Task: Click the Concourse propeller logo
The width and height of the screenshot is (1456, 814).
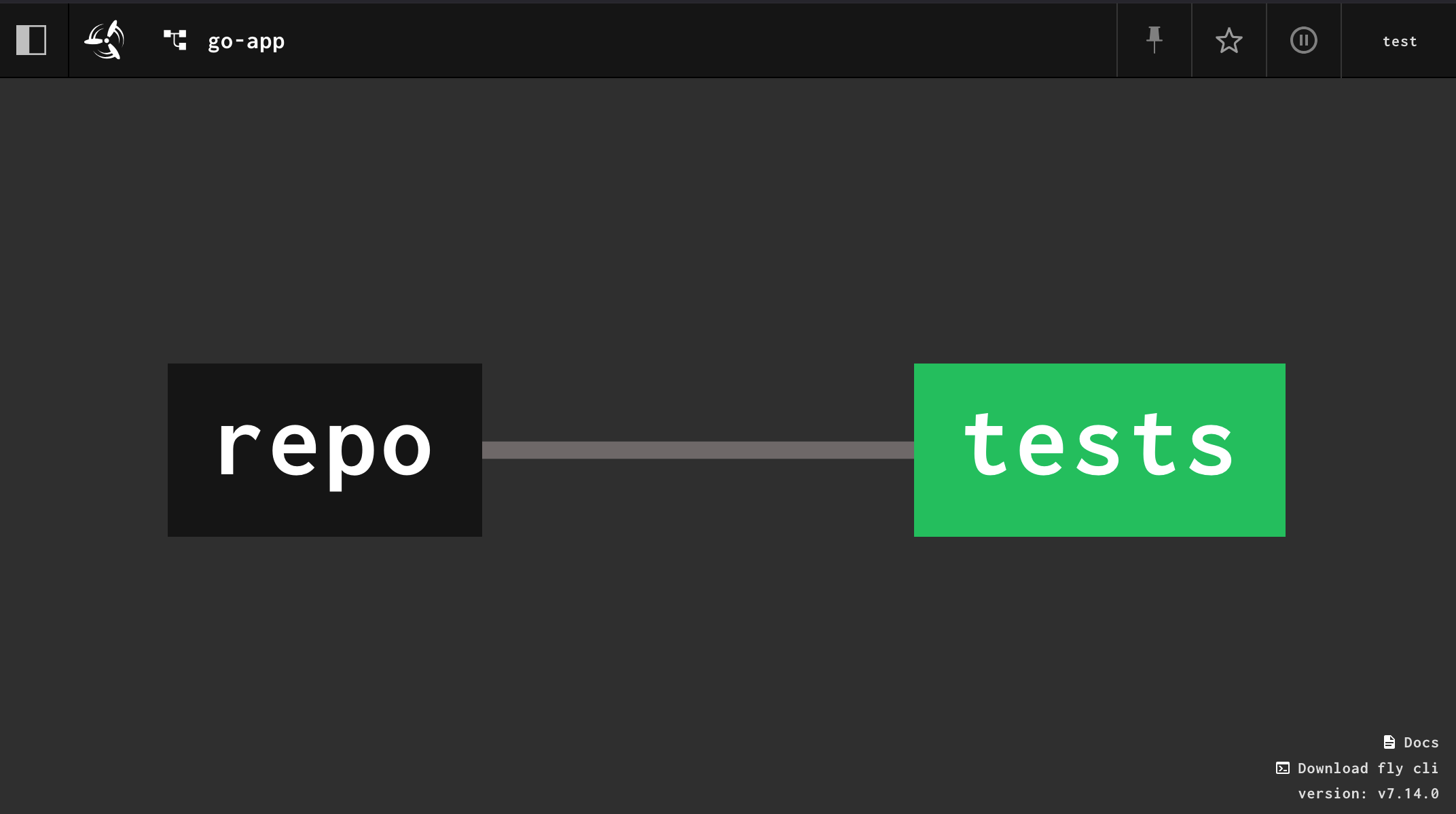Action: click(x=105, y=40)
